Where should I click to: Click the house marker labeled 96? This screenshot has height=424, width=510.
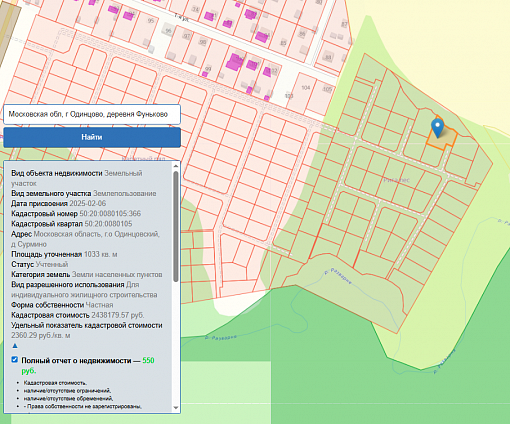click(x=168, y=31)
